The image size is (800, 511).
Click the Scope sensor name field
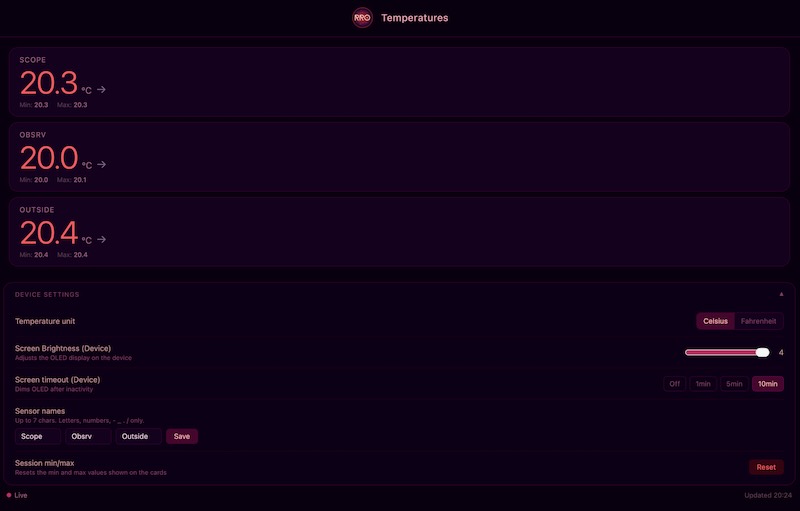(38, 437)
